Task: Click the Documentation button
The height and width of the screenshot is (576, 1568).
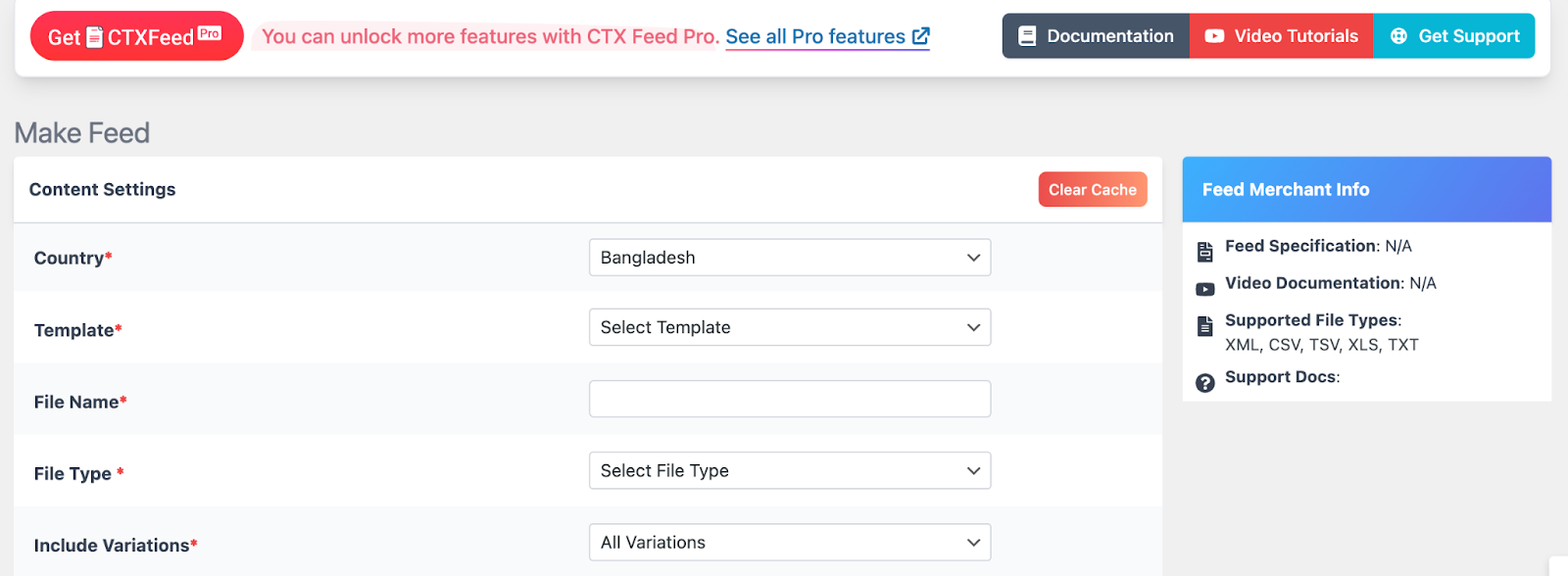Action: tap(1096, 36)
